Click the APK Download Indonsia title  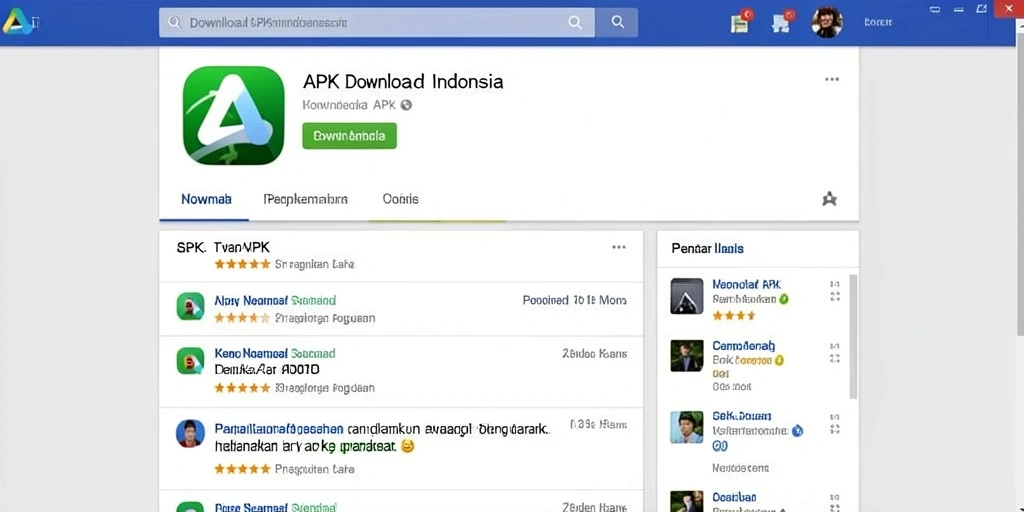403,82
